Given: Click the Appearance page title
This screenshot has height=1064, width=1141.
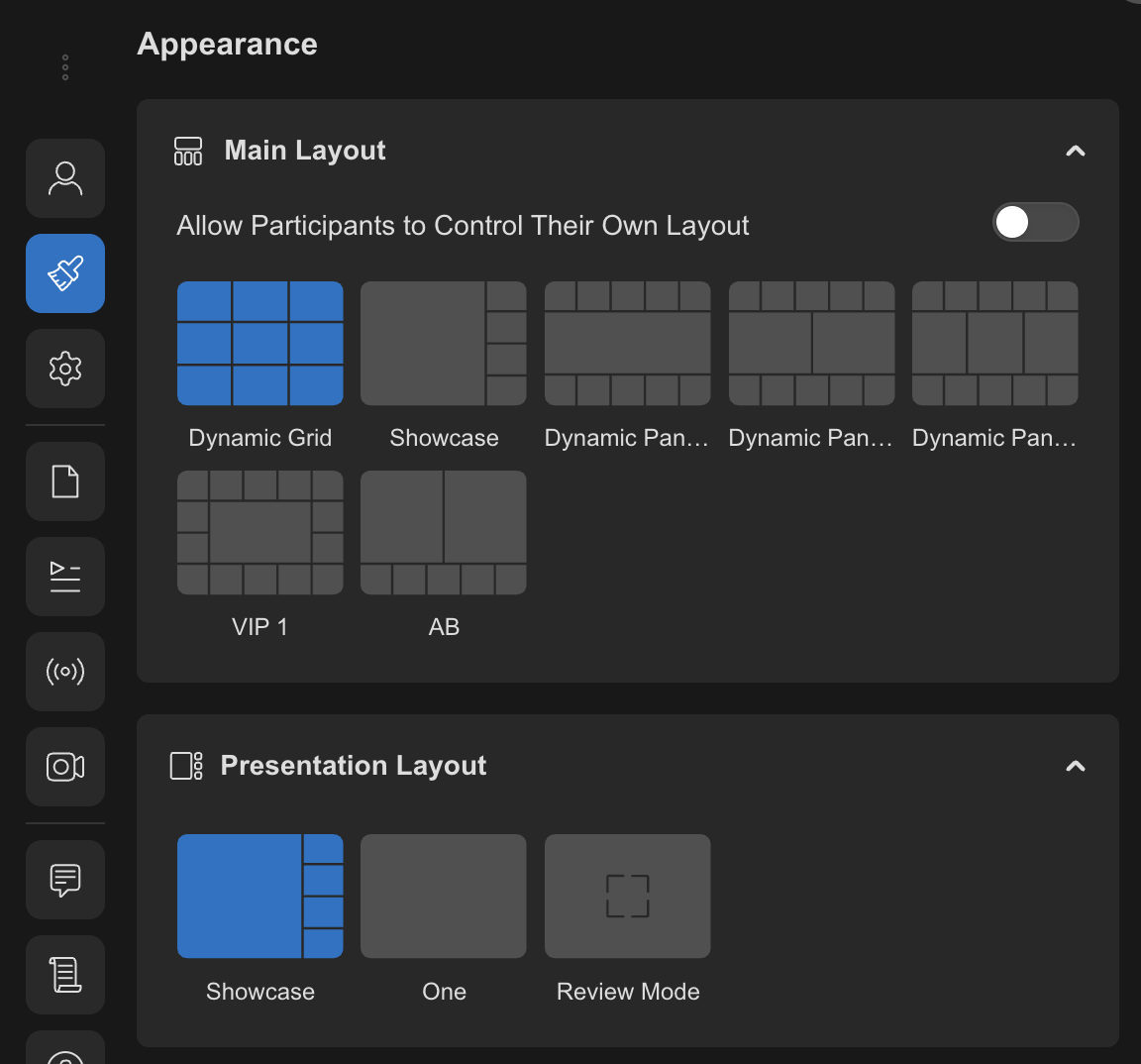Looking at the screenshot, I should pos(228,45).
